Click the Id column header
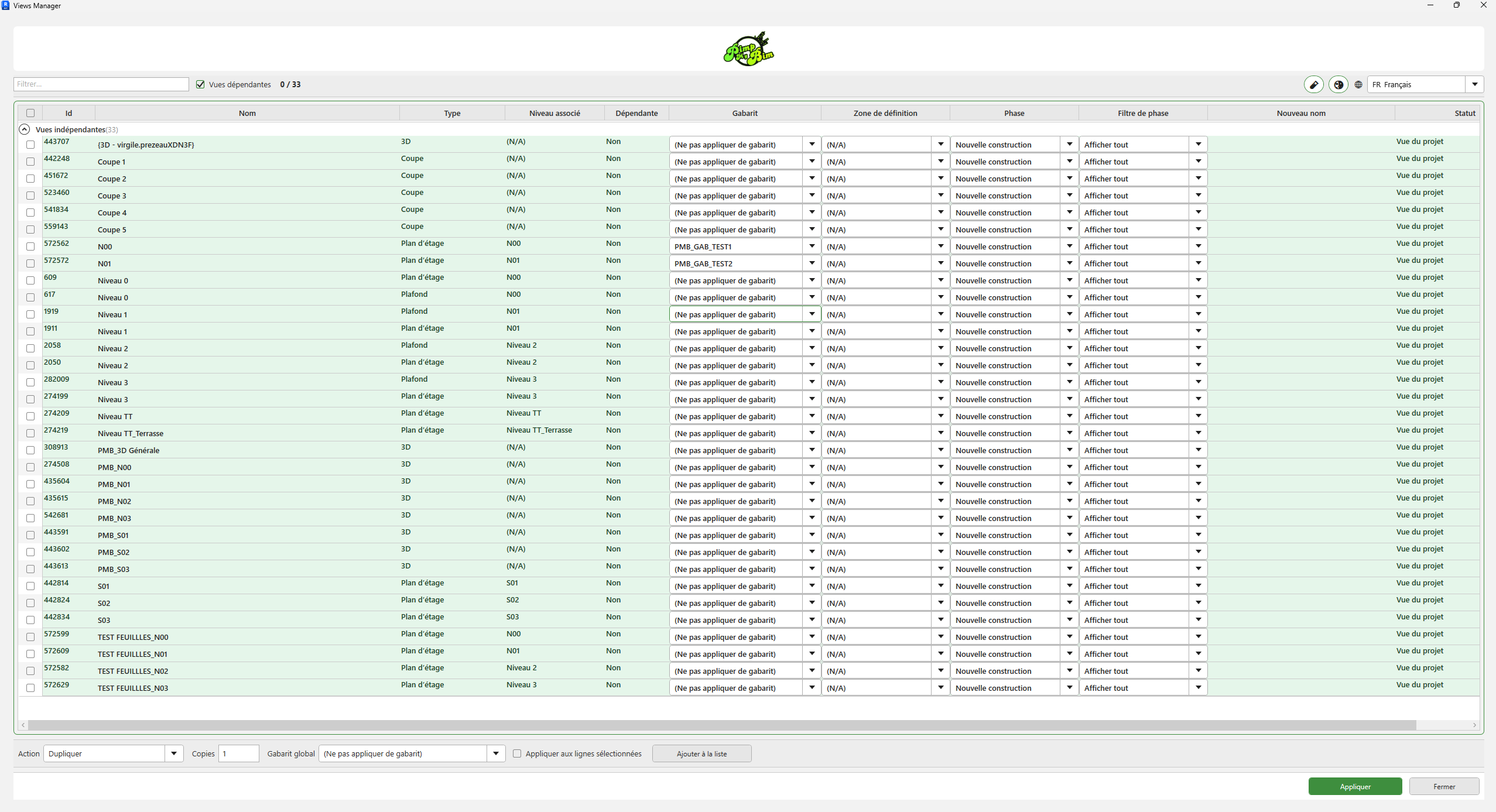1496x812 pixels. point(69,113)
